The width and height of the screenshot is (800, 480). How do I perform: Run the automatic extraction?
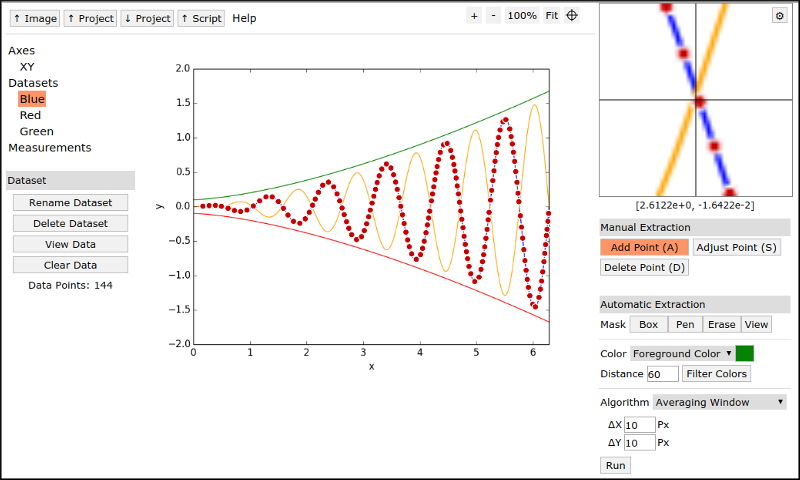click(615, 465)
